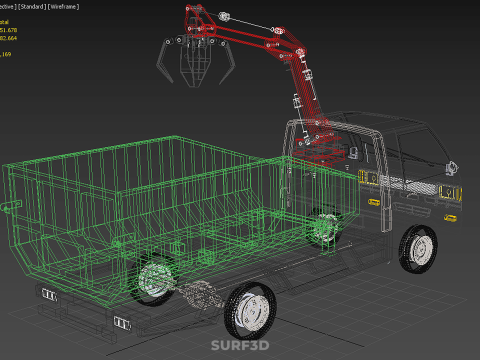Image resolution: width=480 pixels, height=360 pixels.
Task: Select the rear wheel under green bed
Action: point(154,279)
